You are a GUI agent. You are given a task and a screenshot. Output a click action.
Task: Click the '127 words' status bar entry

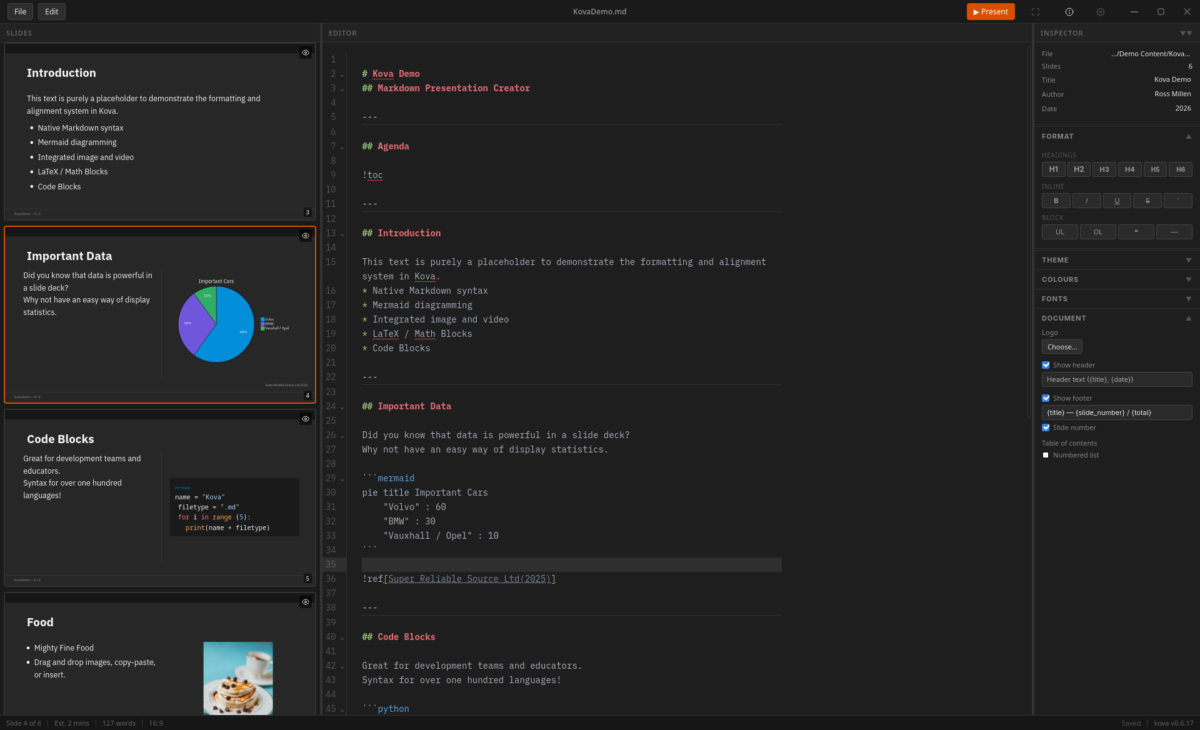119,722
